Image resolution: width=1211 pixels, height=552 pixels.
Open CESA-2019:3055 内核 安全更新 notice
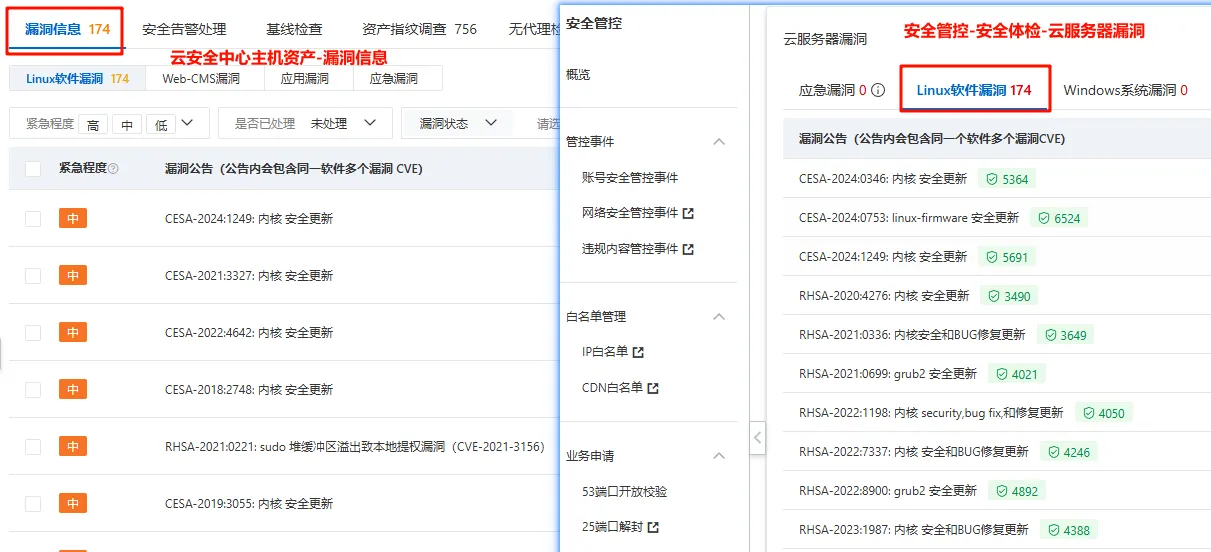pyautogui.click(x=249, y=503)
